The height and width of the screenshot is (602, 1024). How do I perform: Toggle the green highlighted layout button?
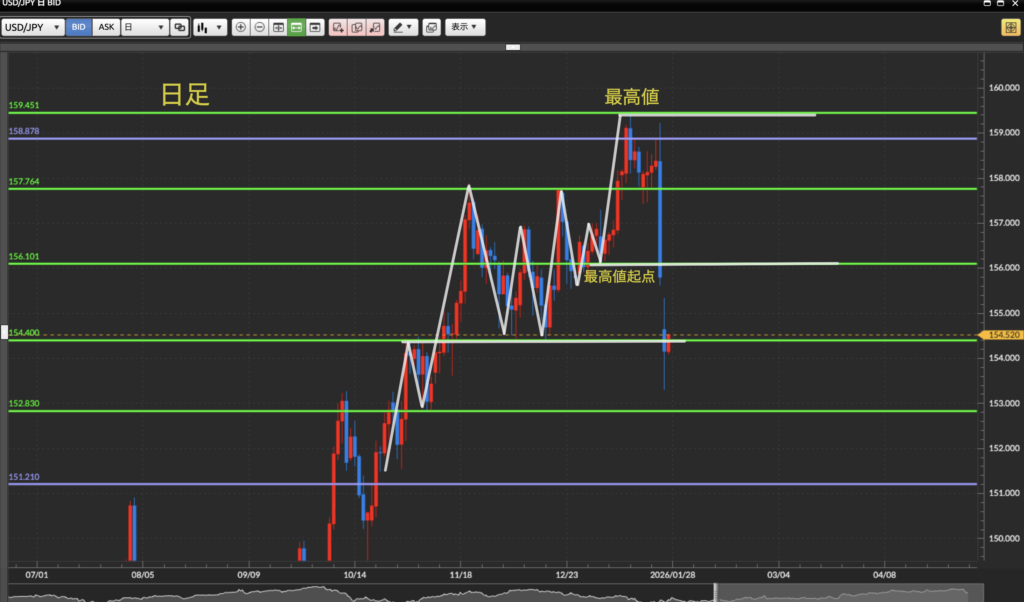click(297, 28)
